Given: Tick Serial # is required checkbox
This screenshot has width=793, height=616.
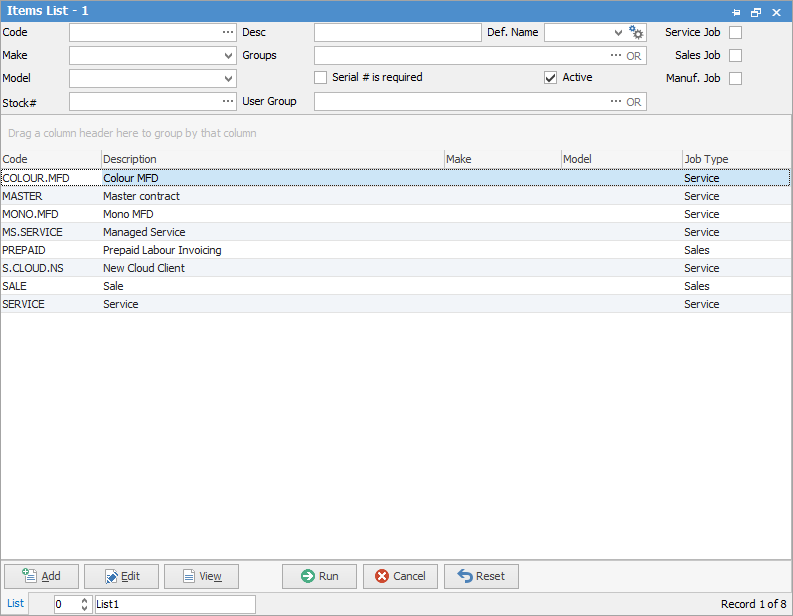Looking at the screenshot, I should 320,77.
